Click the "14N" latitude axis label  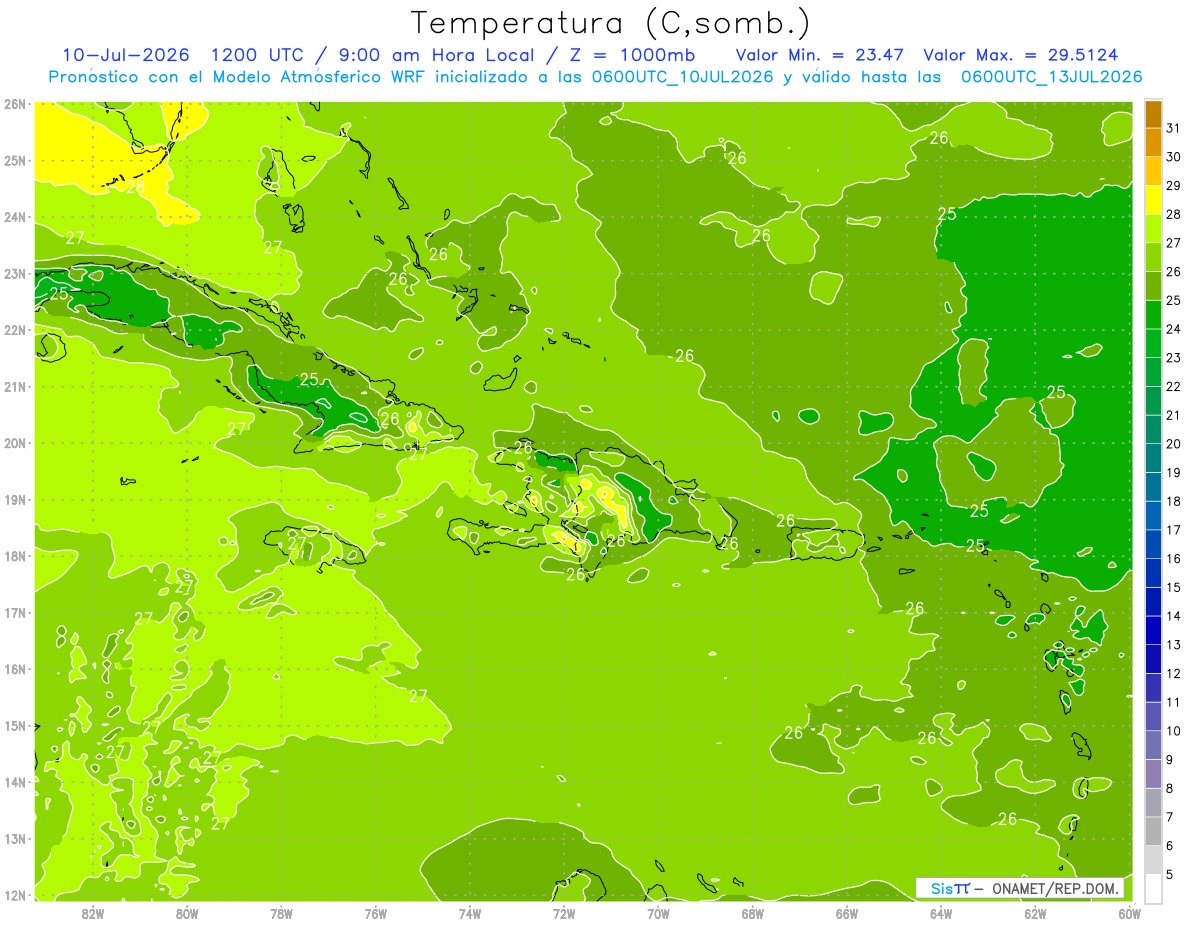pyautogui.click(x=15, y=782)
